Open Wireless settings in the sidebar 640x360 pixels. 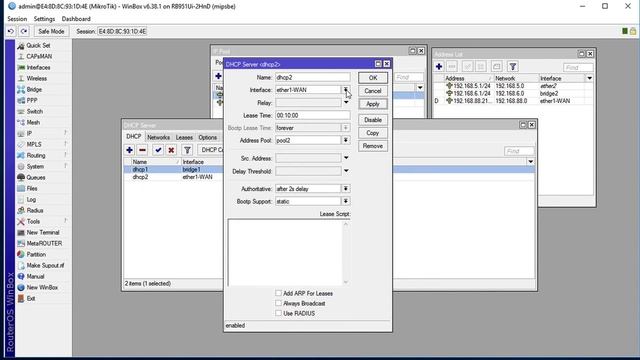point(36,78)
